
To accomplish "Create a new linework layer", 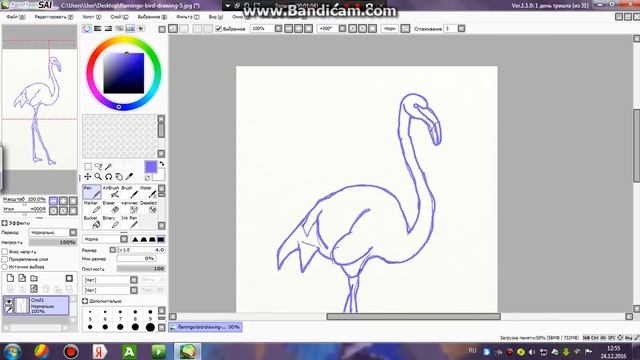I will 22,278.
